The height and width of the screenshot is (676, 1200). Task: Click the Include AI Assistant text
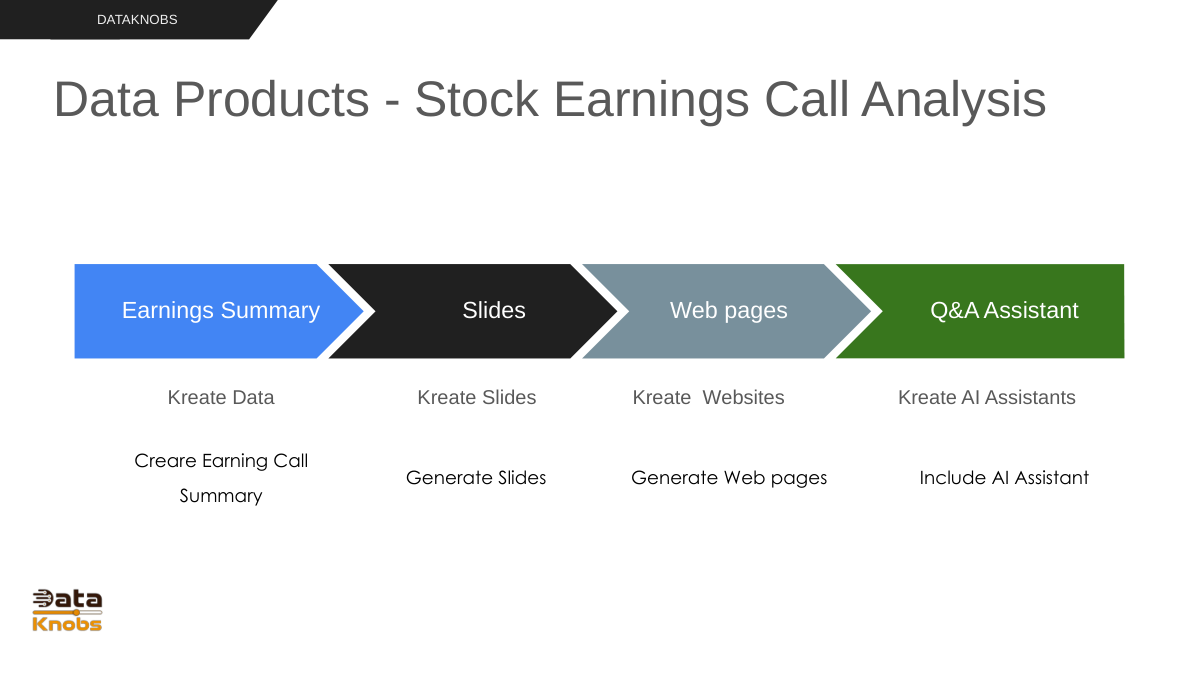coord(1004,478)
